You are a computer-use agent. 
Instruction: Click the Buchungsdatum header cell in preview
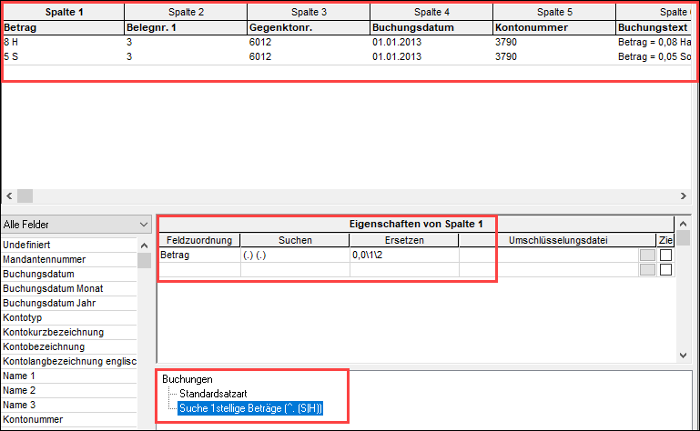(431, 28)
